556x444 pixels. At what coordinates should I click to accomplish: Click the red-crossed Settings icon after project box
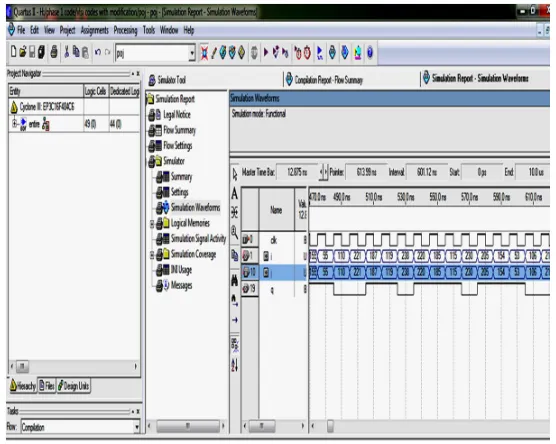click(x=204, y=53)
